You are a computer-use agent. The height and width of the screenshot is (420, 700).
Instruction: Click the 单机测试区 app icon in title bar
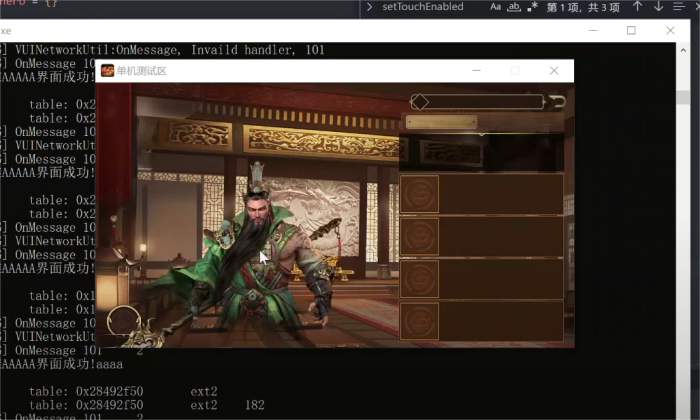click(x=107, y=71)
